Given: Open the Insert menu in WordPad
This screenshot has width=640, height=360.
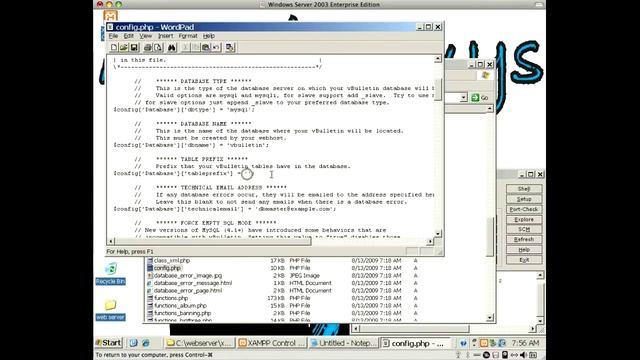Looking at the screenshot, I should pos(165,36).
